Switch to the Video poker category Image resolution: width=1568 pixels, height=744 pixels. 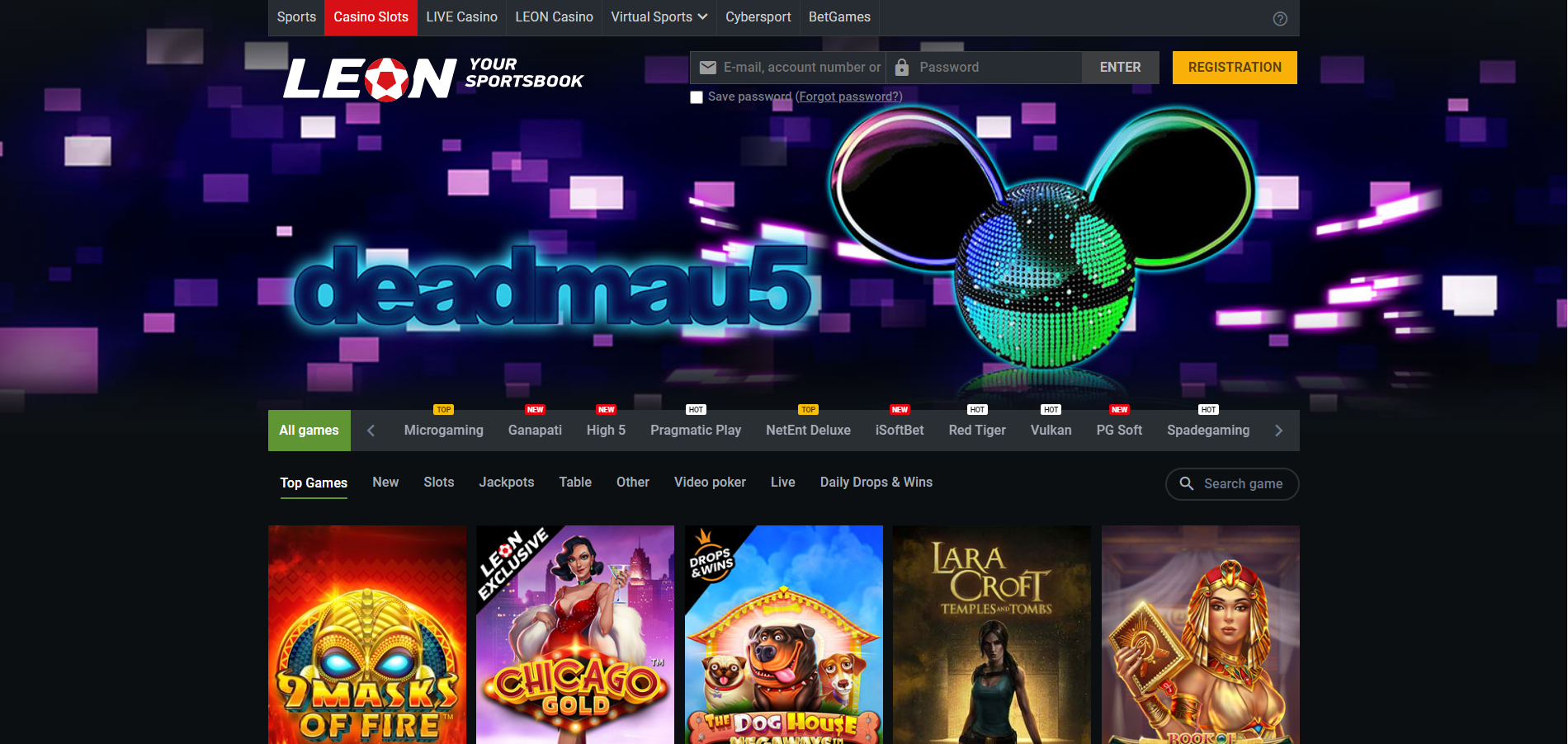click(710, 483)
